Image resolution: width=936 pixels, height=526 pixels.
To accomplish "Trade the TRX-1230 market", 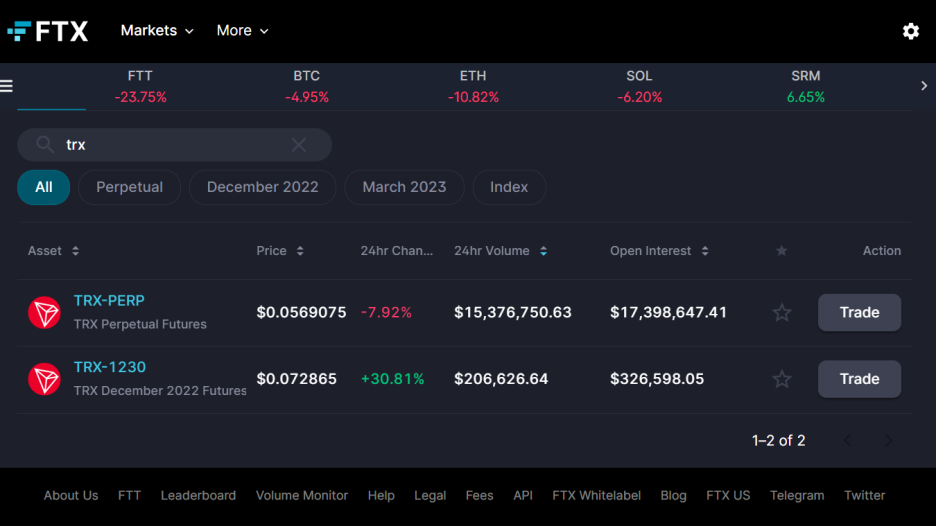I will (859, 379).
